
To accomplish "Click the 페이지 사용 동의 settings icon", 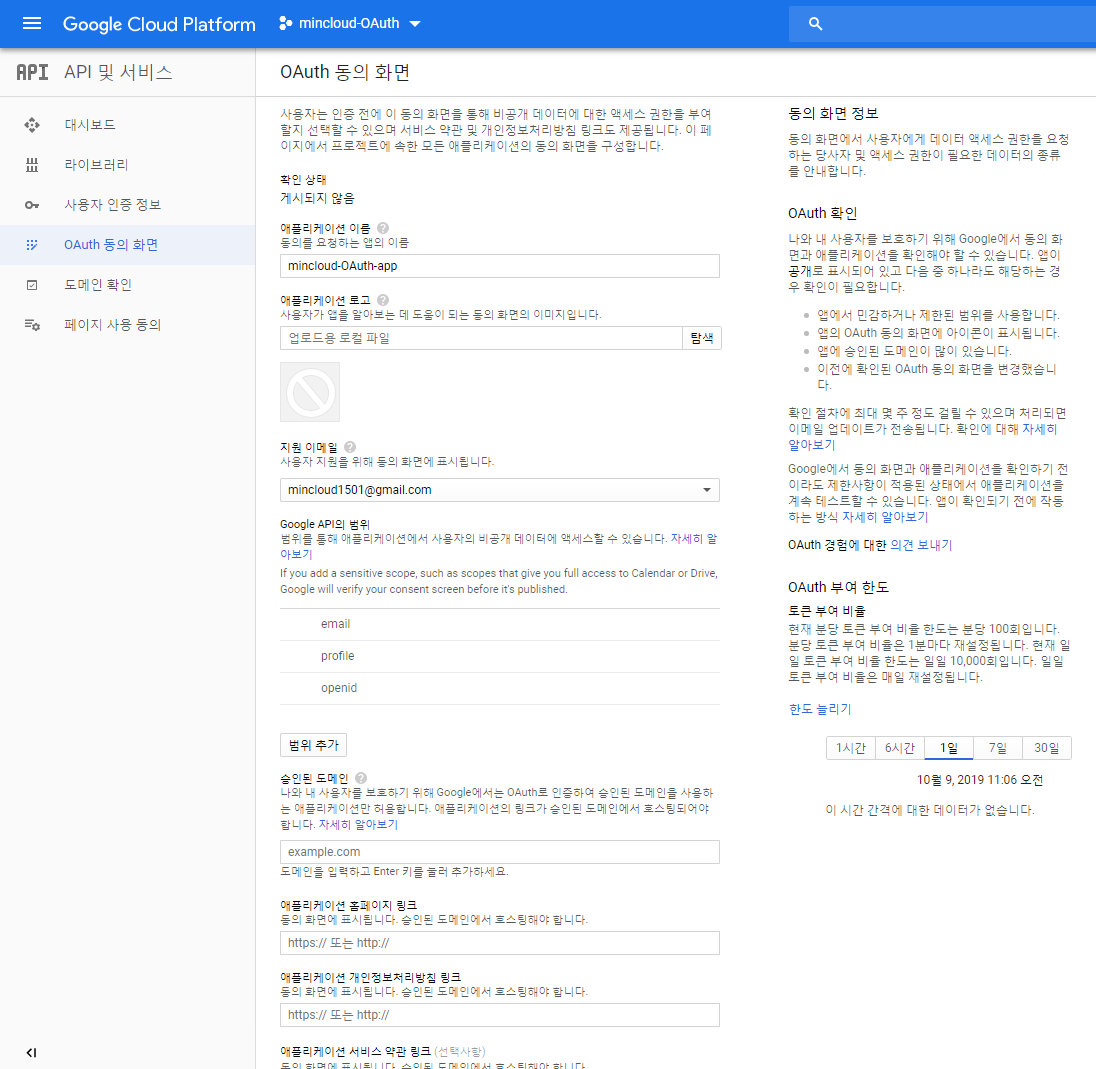I will click(32, 324).
